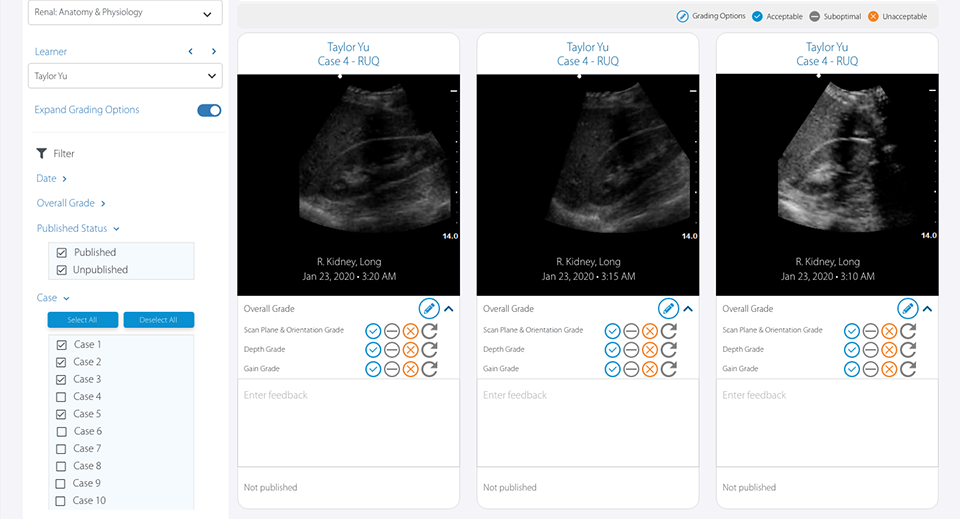Mark Scan Plane grade Unacceptable on 3:10 AM card
Image resolution: width=960 pixels, height=519 pixels.
890,331
